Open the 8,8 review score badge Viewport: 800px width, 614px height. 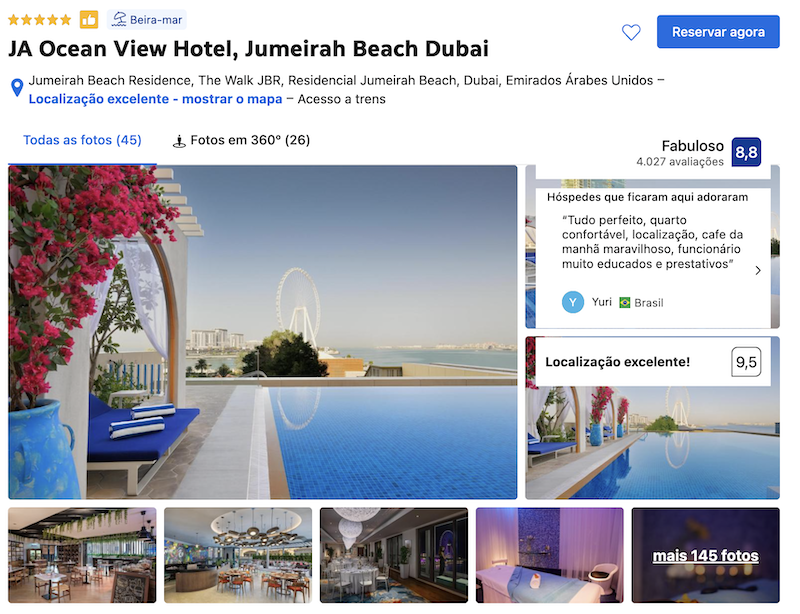pyautogui.click(x=746, y=152)
